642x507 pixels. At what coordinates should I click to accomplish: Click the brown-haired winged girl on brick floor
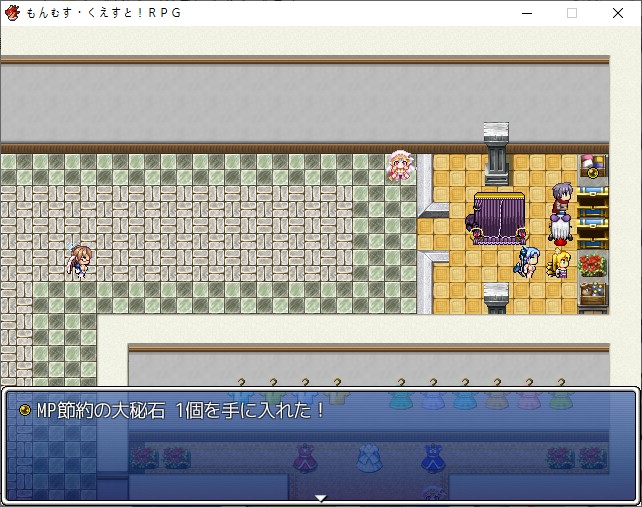tap(81, 261)
